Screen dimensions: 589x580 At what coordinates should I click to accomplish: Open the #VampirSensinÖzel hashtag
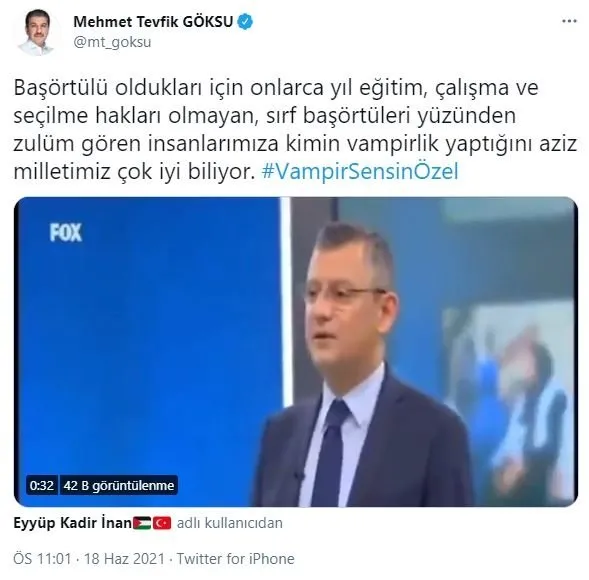tap(360, 171)
